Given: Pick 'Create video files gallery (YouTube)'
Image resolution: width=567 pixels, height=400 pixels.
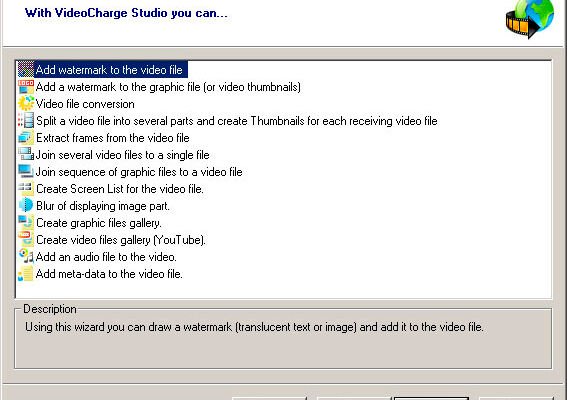Looking at the screenshot, I should [121, 240].
